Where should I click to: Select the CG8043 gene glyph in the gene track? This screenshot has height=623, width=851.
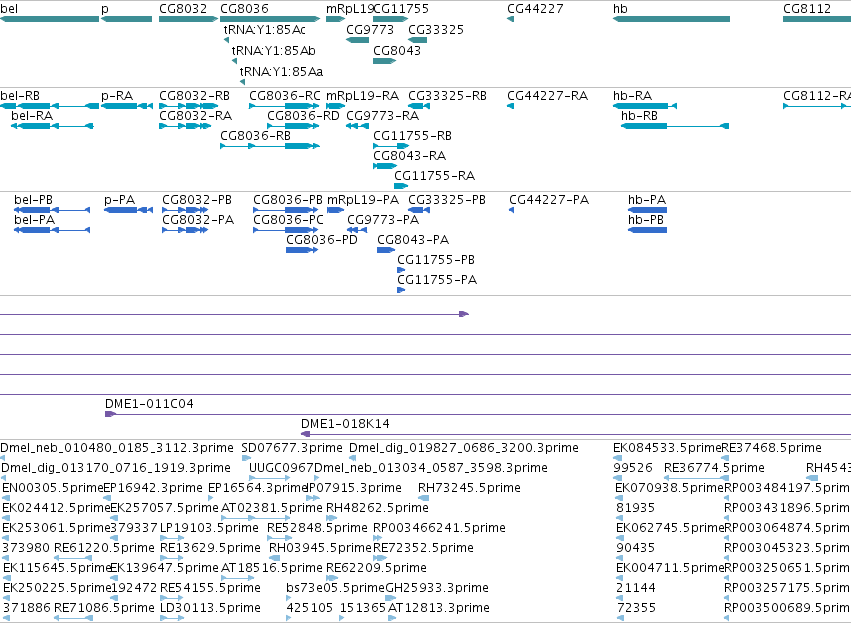click(385, 61)
